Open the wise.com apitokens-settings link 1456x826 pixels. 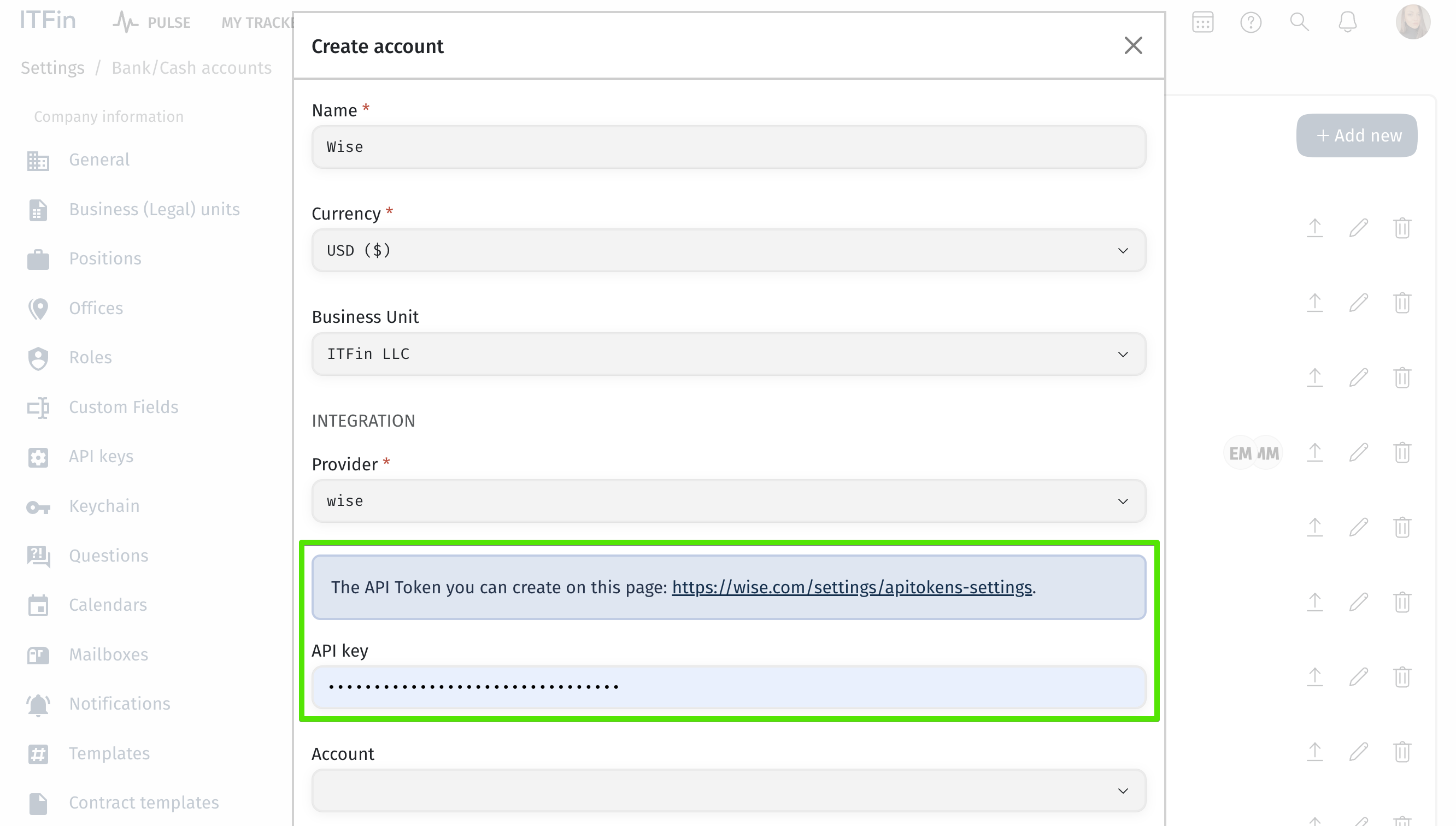click(x=851, y=587)
